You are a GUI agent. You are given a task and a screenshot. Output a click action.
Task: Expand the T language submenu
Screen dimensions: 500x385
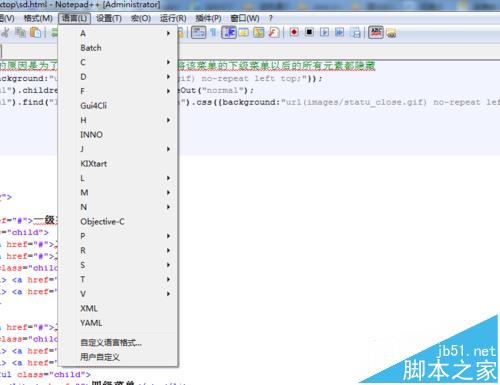coord(118,279)
